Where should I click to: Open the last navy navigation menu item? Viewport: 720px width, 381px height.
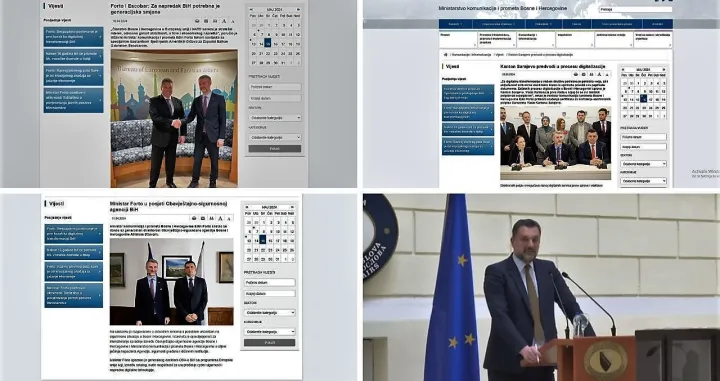coord(658,24)
